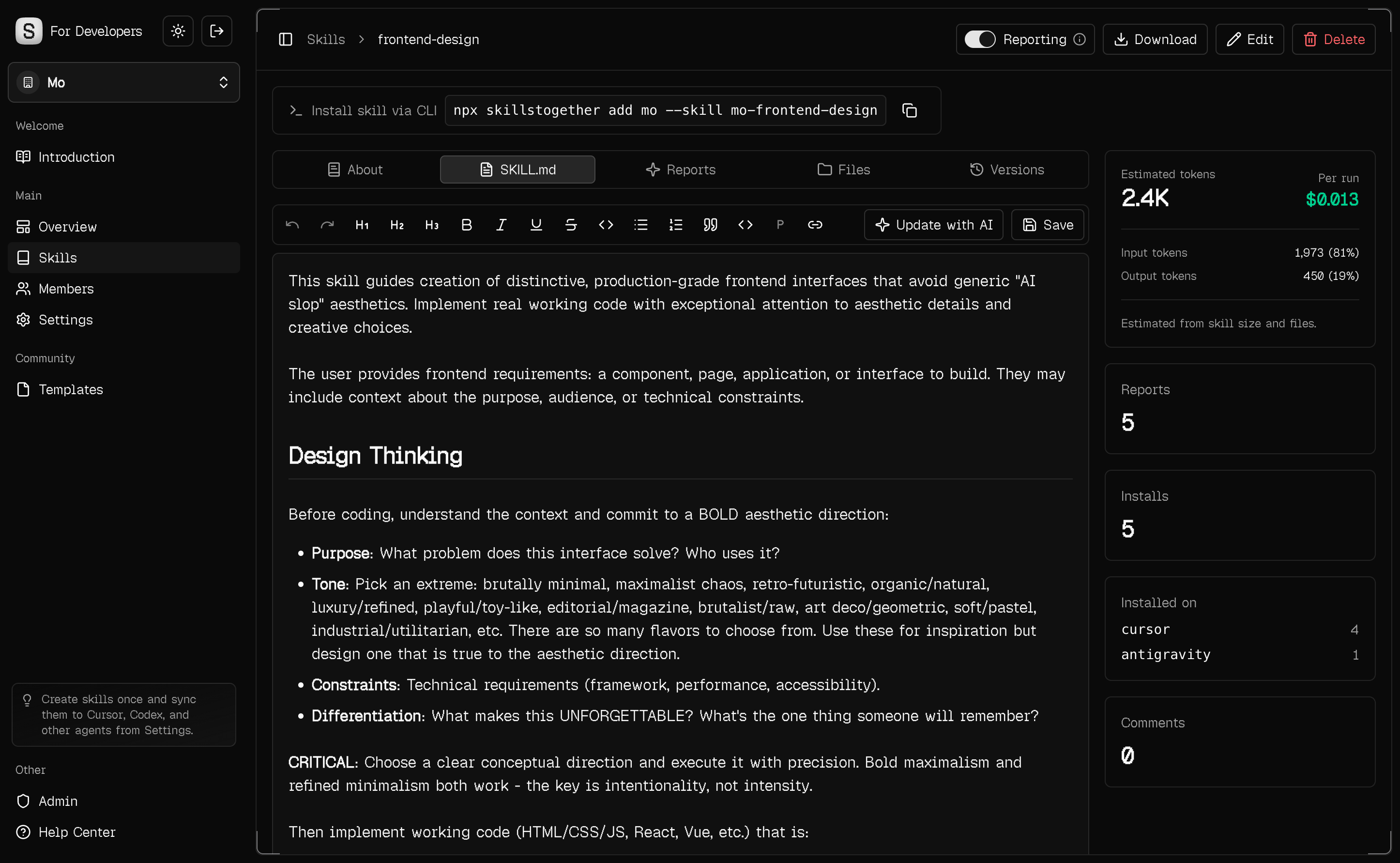Toggle italic text formatting

coord(501,225)
